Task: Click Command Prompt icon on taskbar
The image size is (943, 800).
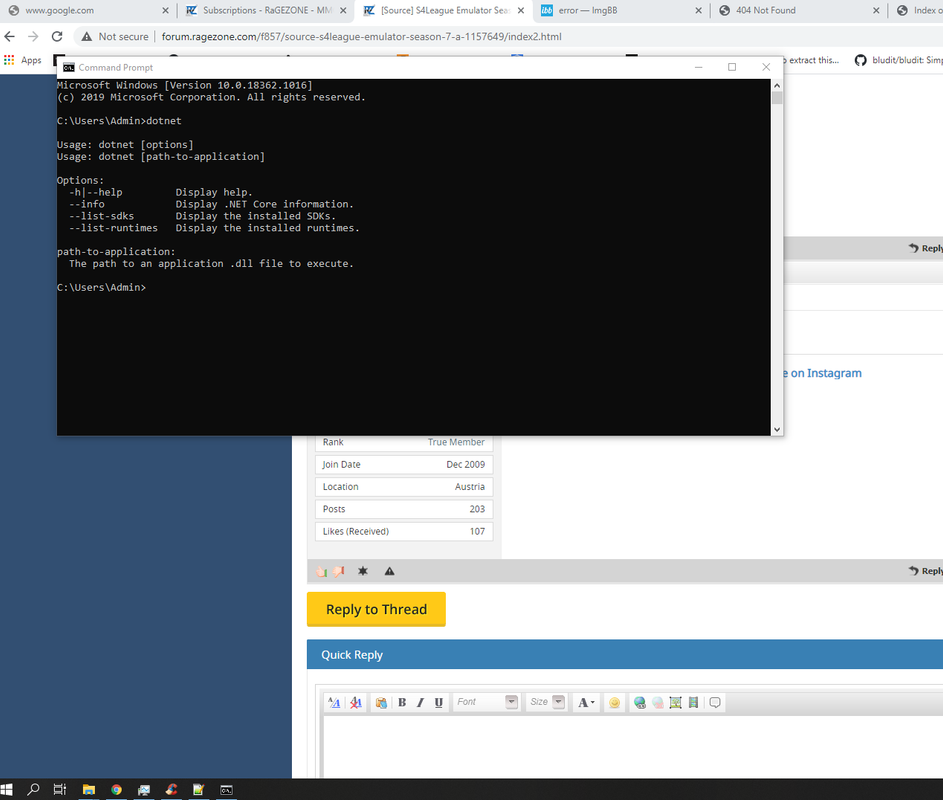Action: pos(226,789)
